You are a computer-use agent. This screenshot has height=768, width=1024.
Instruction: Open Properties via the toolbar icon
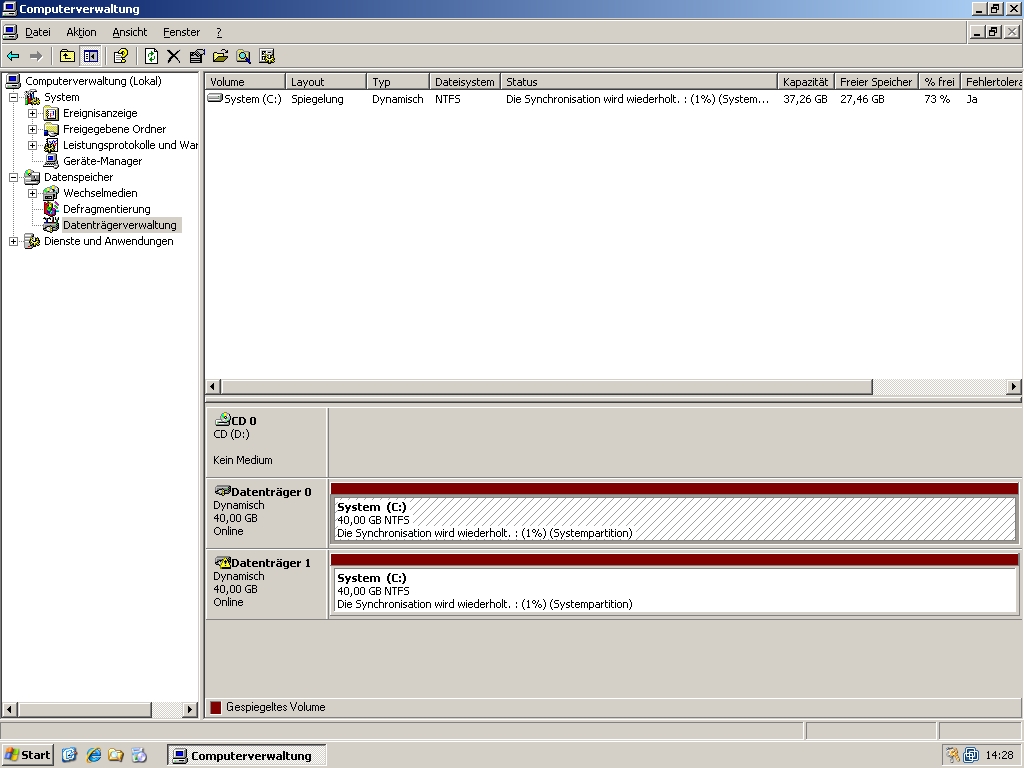196,56
